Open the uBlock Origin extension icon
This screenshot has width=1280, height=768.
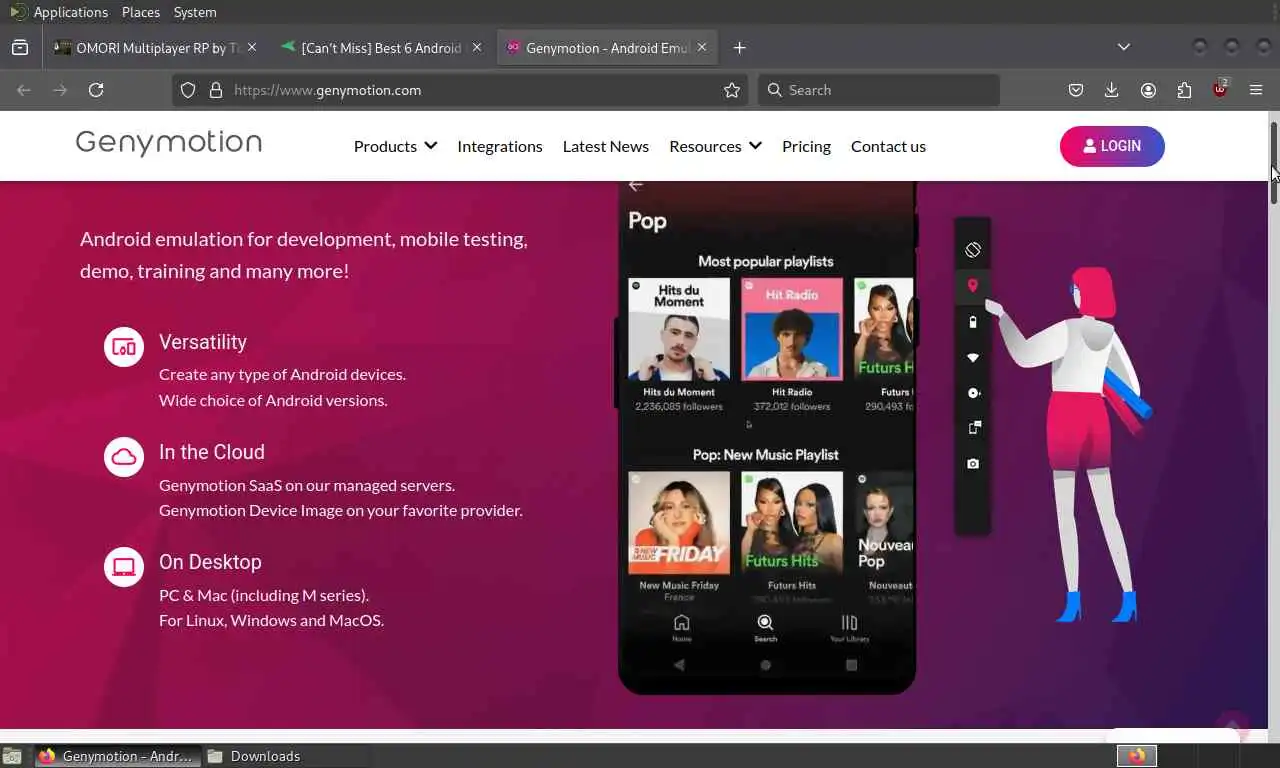click(x=1220, y=89)
